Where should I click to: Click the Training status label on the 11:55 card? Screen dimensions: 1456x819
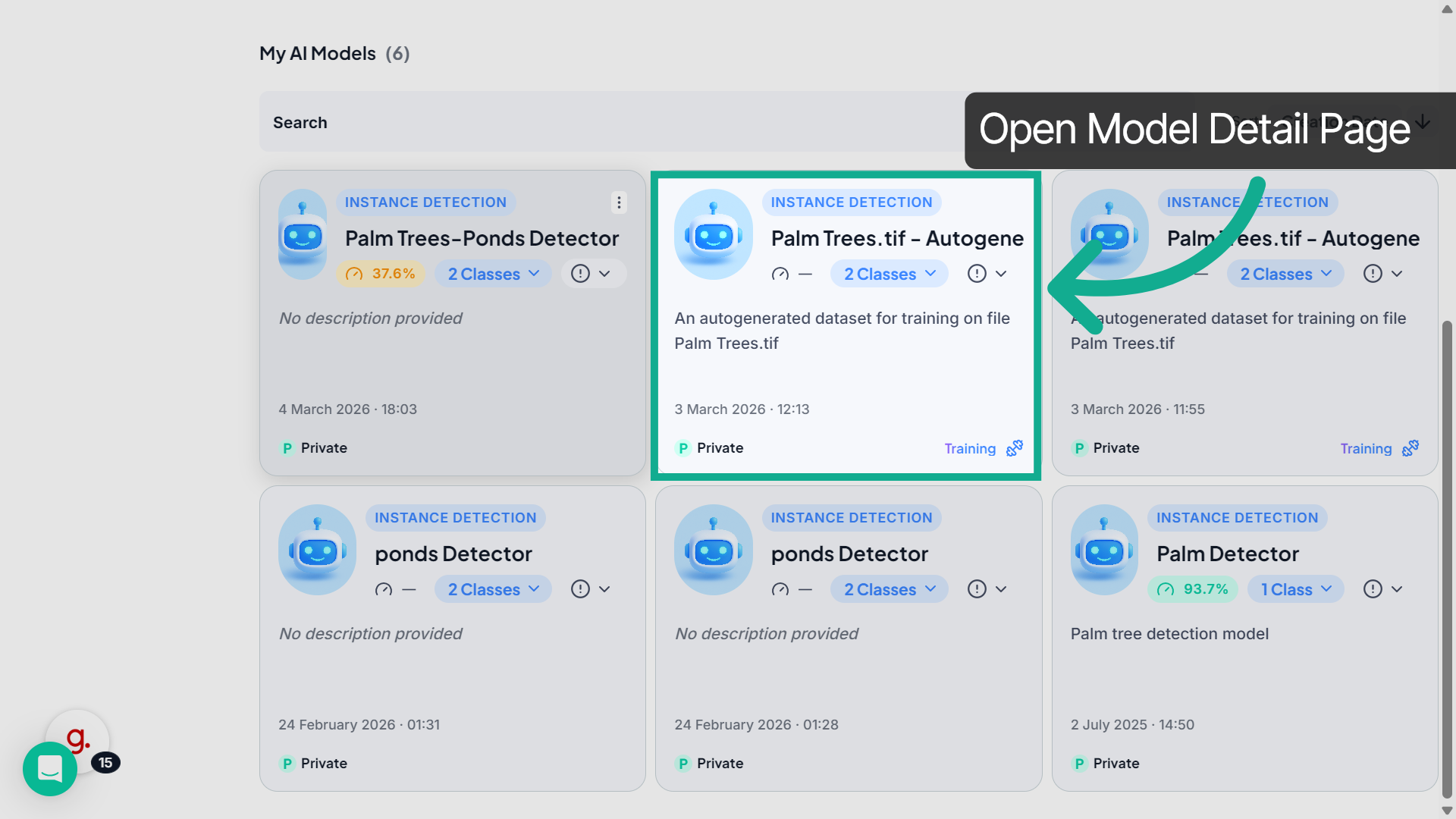pos(1366,448)
